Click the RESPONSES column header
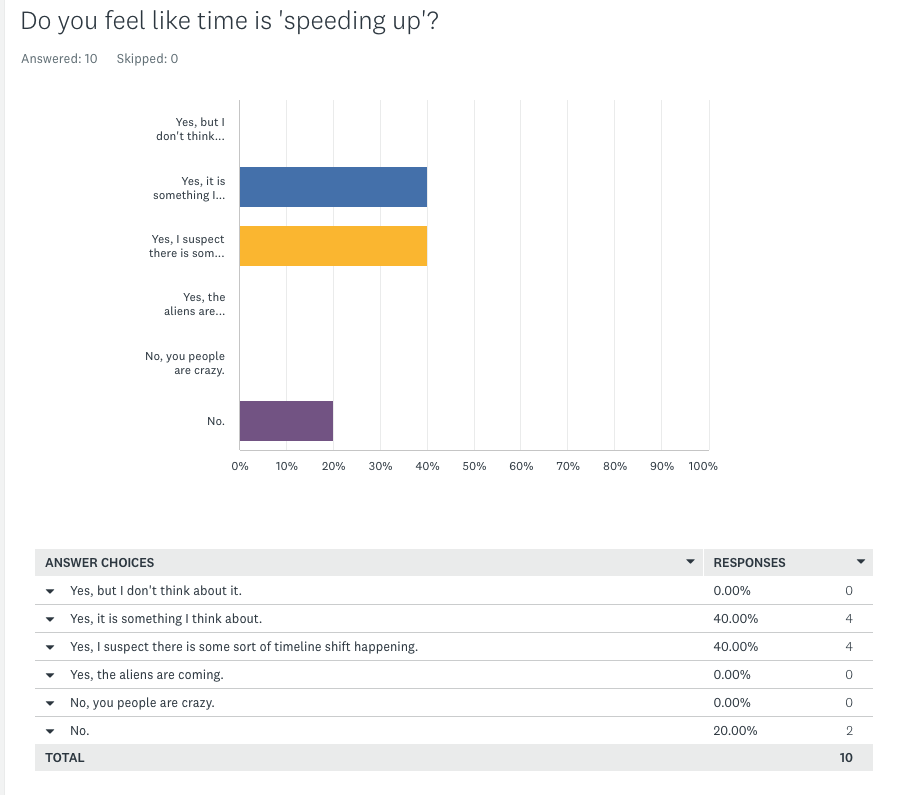This screenshot has height=795, width=902. pyautogui.click(x=749, y=563)
